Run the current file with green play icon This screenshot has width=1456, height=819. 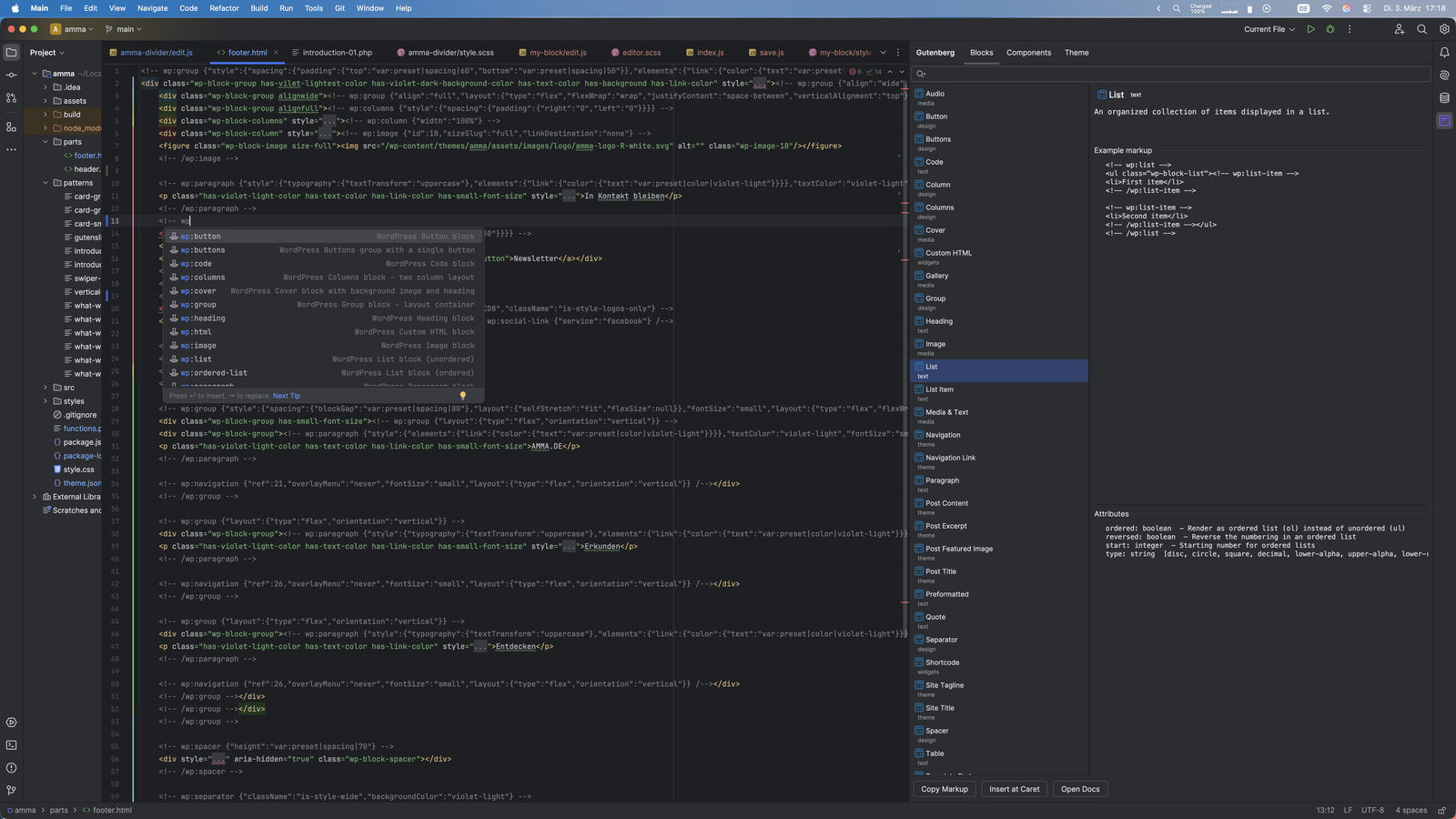[1311, 29]
